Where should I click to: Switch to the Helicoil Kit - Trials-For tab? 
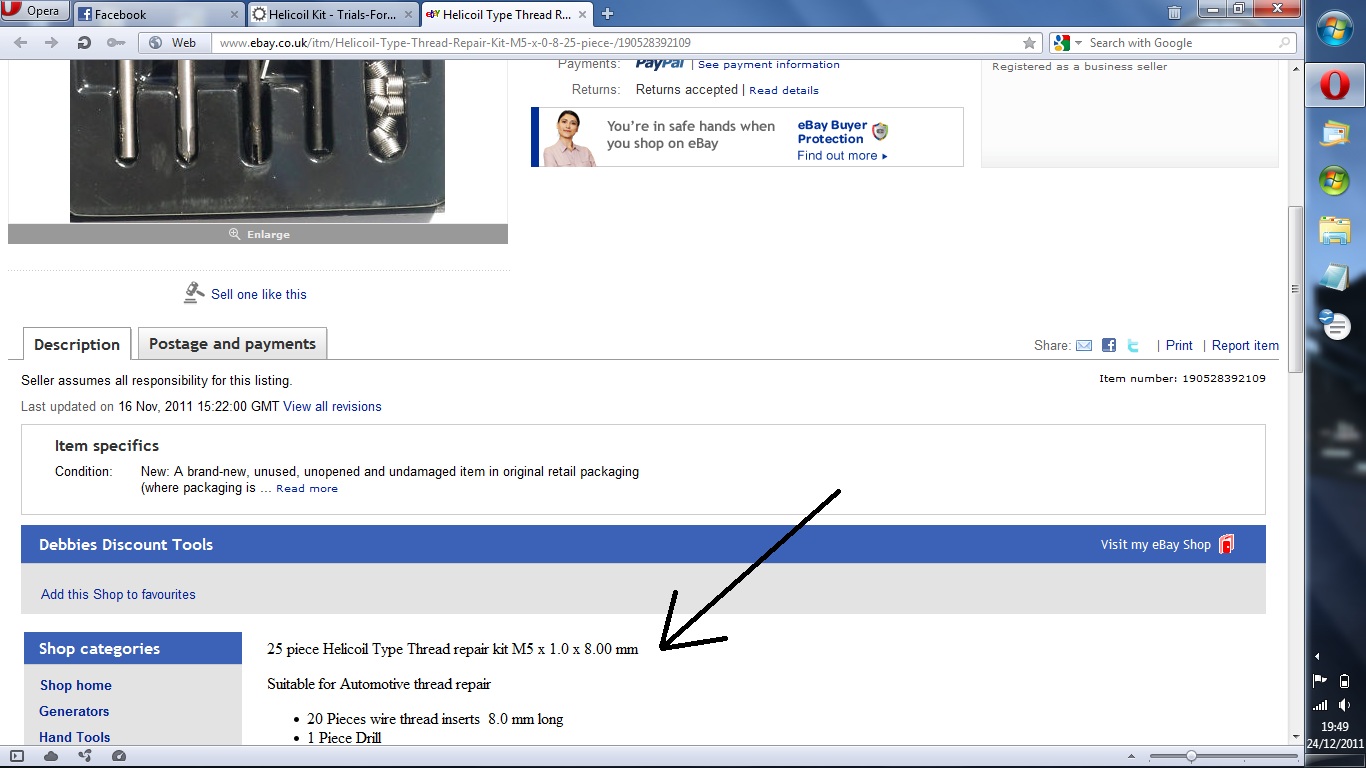pyautogui.click(x=333, y=14)
